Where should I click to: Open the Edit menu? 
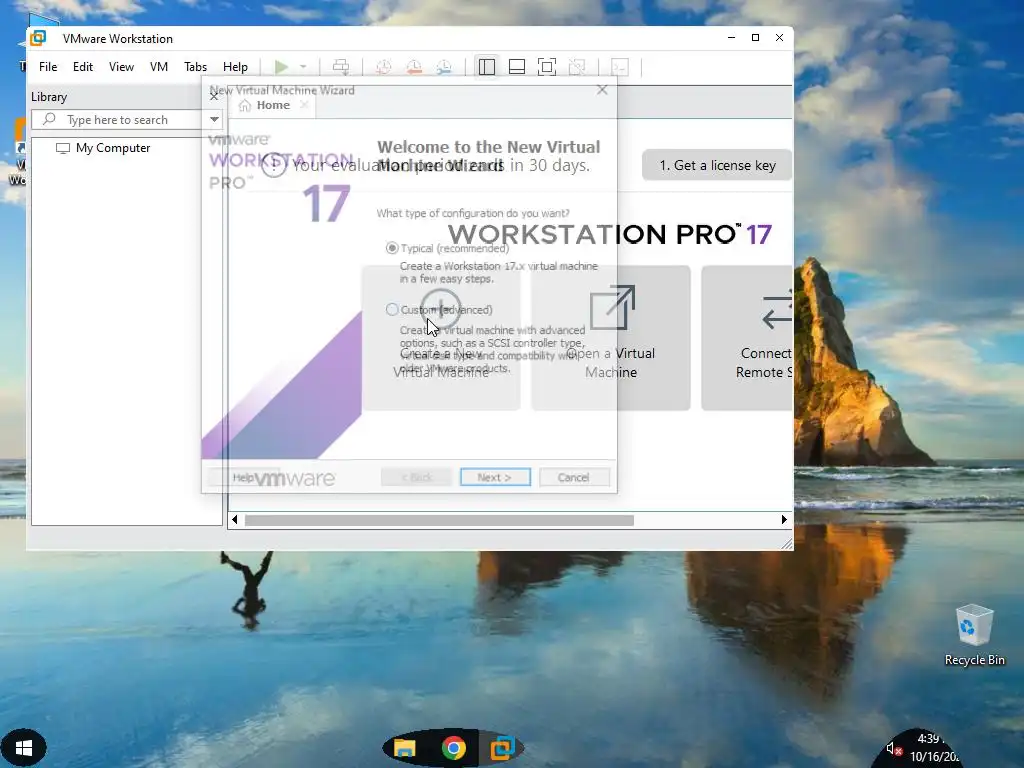pos(82,67)
